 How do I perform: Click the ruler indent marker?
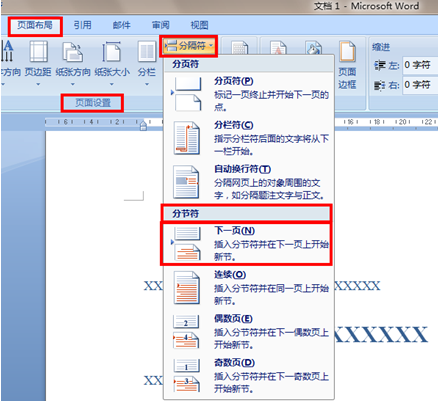143,125
